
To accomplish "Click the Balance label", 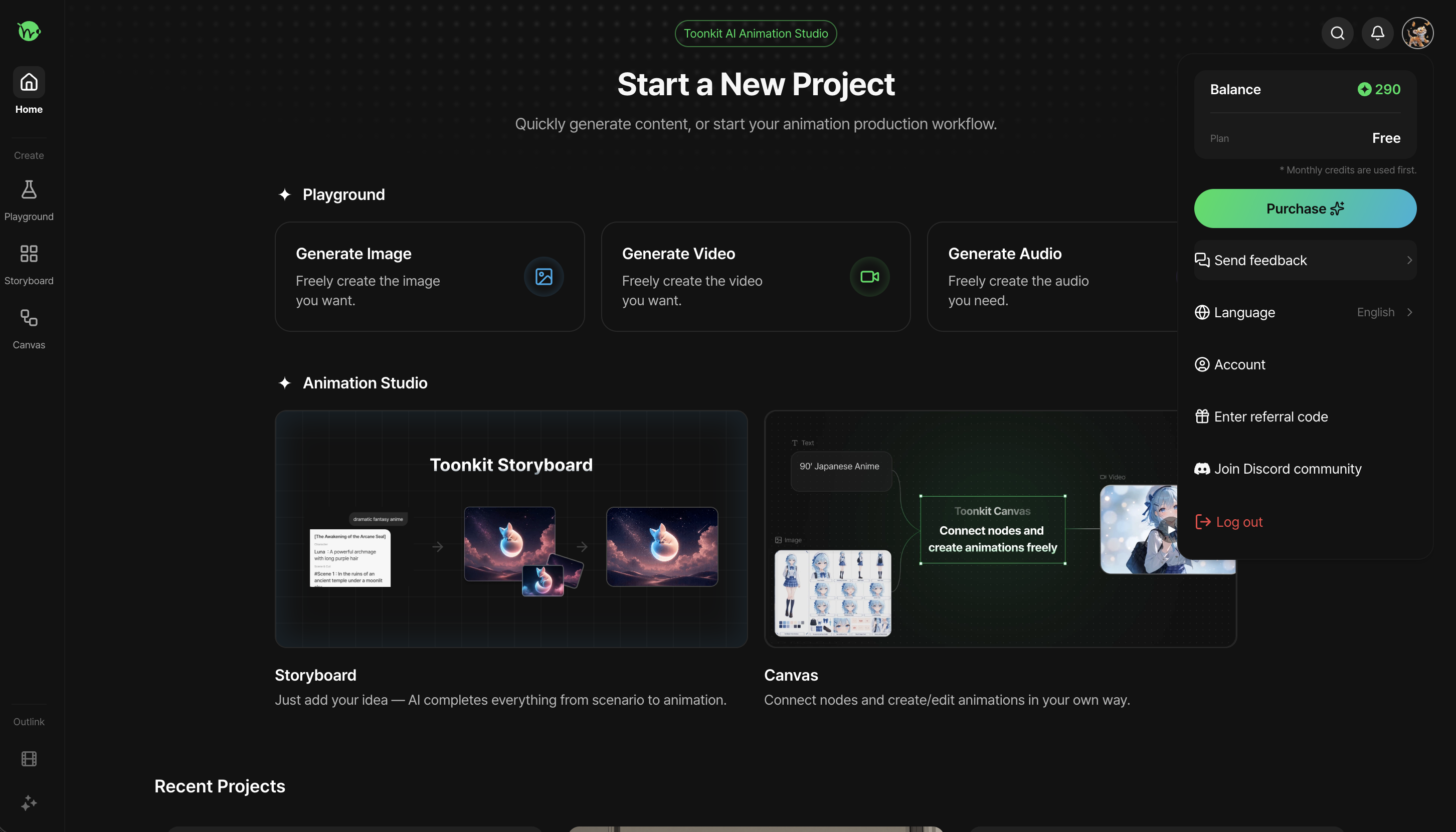I will coord(1235,89).
